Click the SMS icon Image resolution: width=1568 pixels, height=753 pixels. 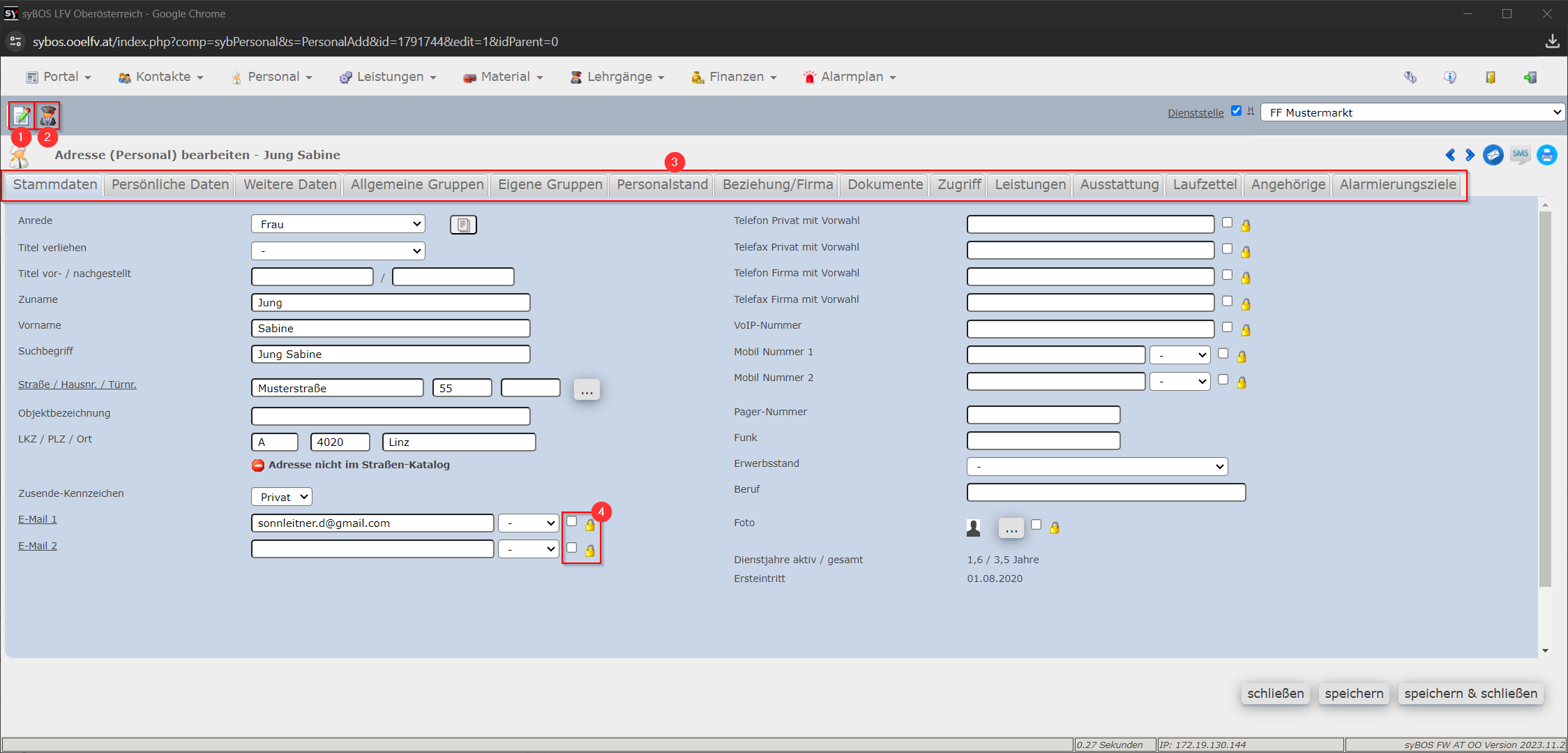tap(1521, 155)
